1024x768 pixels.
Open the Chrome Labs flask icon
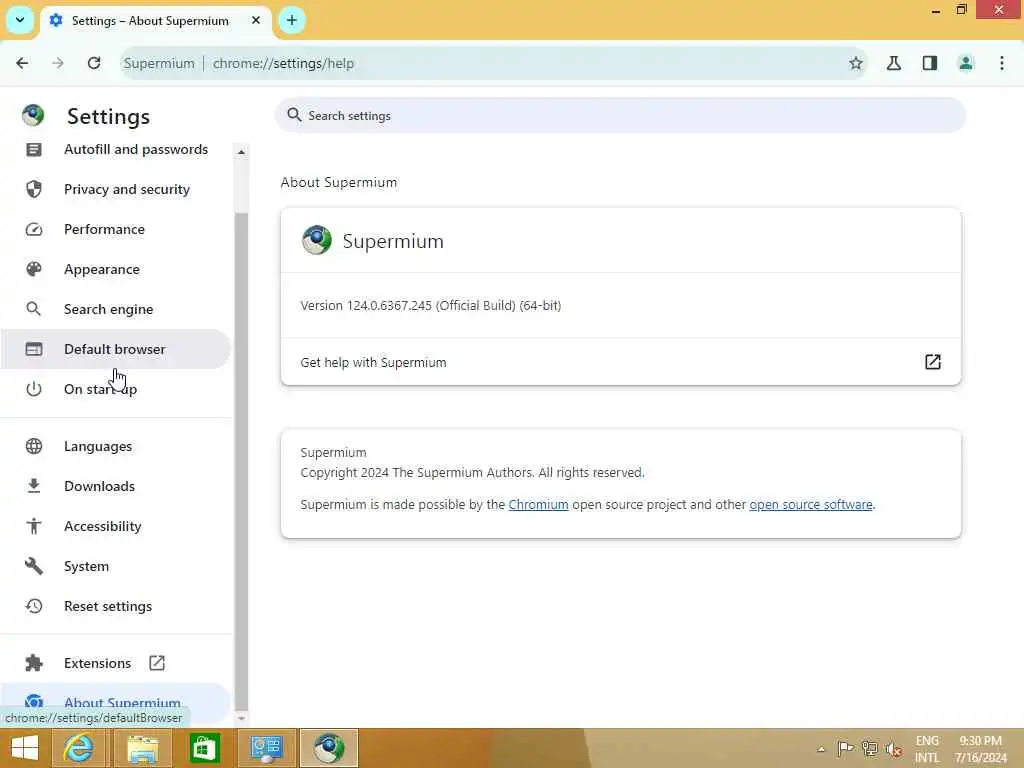tap(894, 63)
